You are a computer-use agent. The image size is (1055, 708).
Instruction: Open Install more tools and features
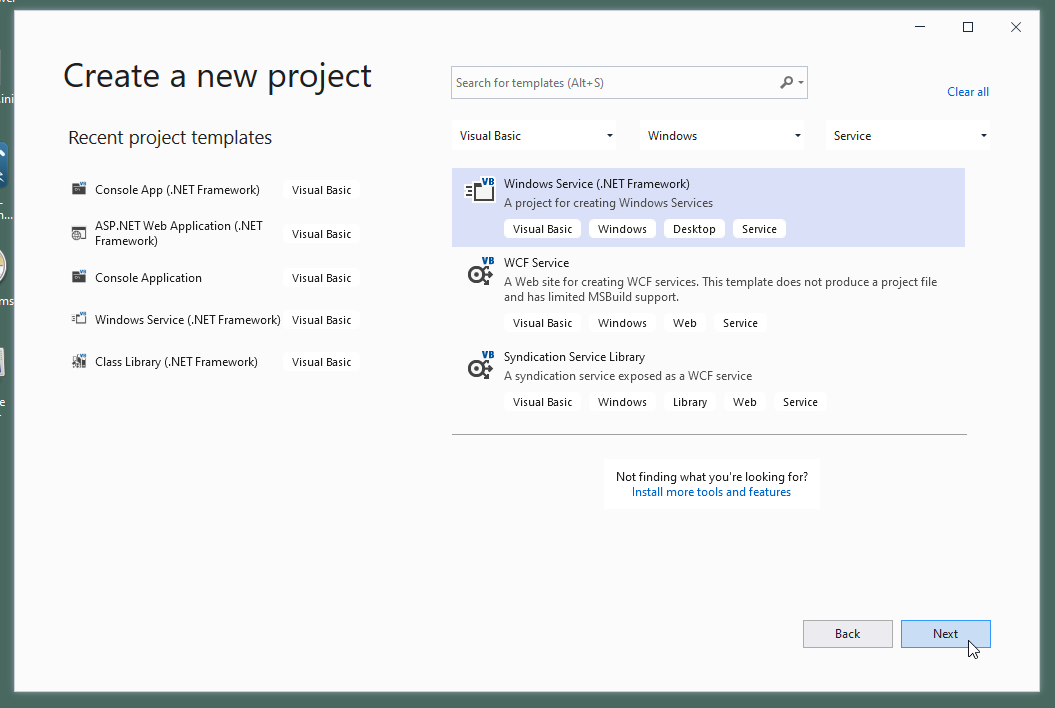(711, 492)
